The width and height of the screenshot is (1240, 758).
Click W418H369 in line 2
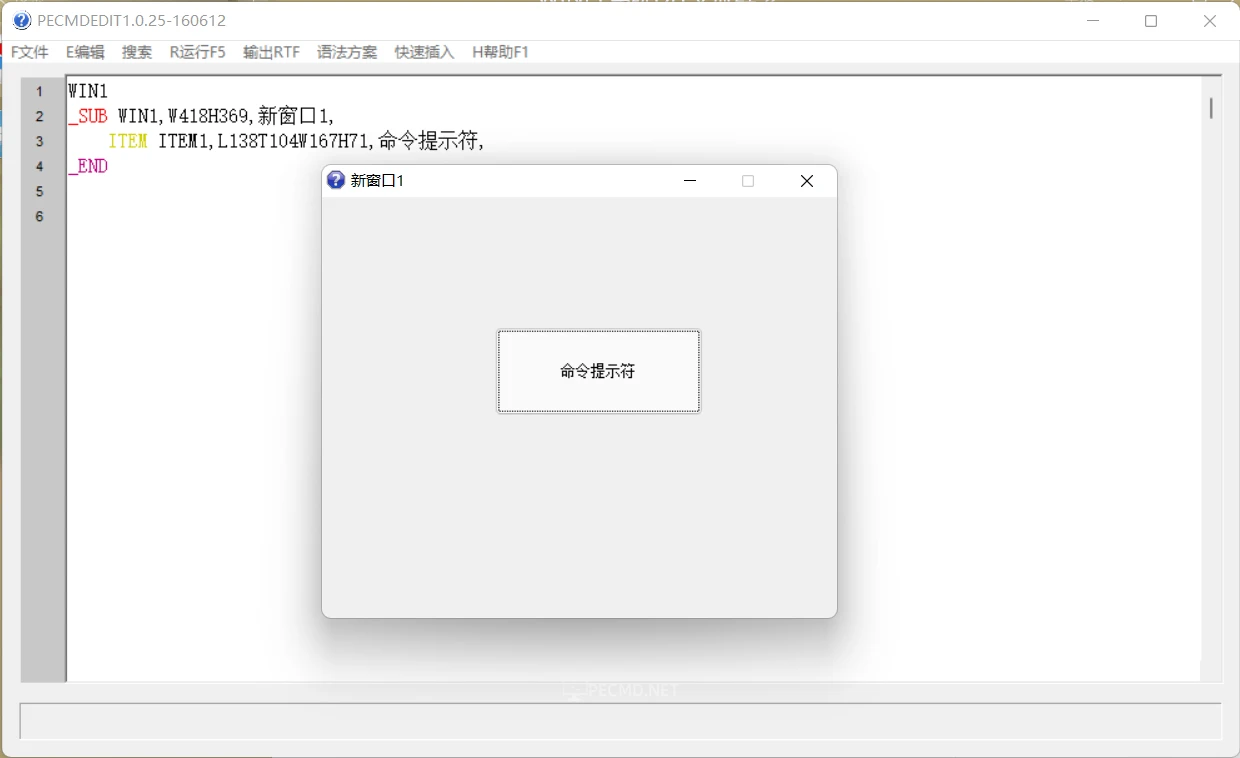208,116
